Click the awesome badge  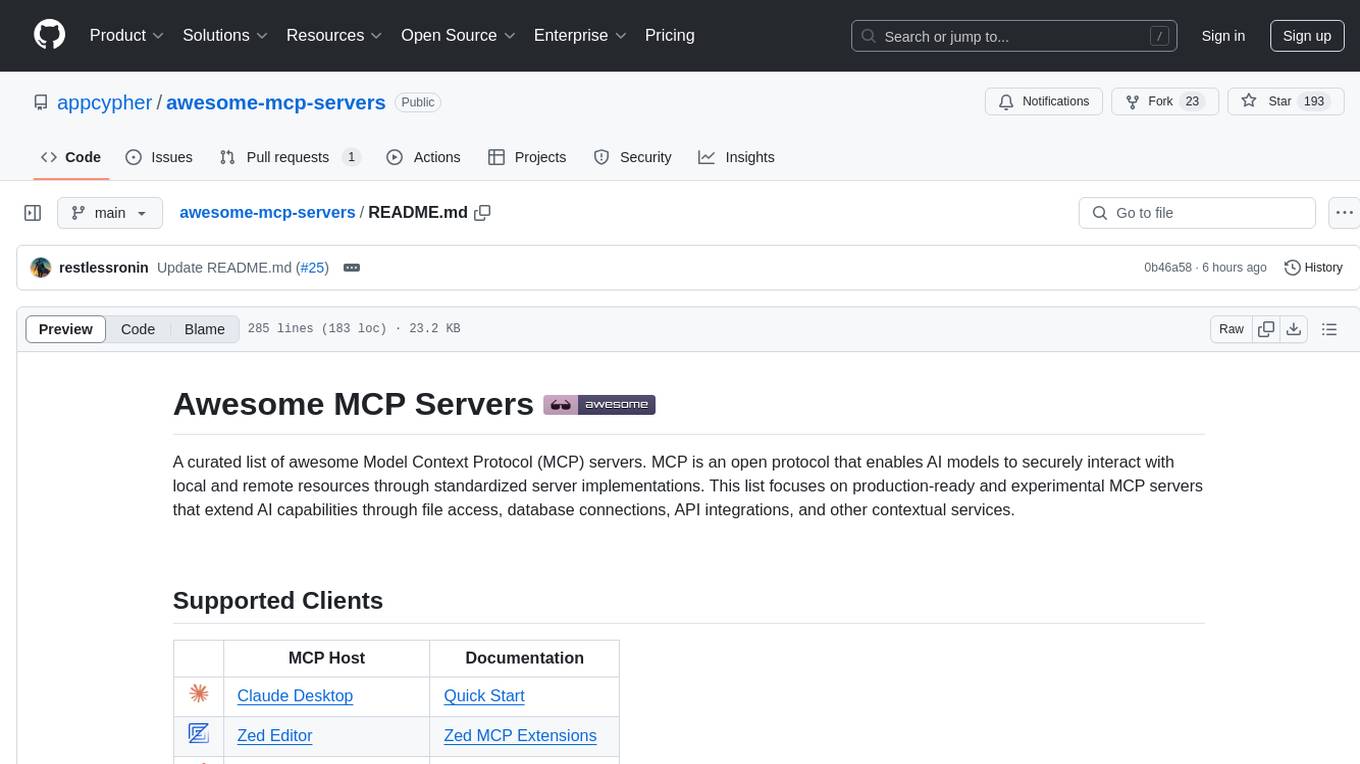pos(599,405)
